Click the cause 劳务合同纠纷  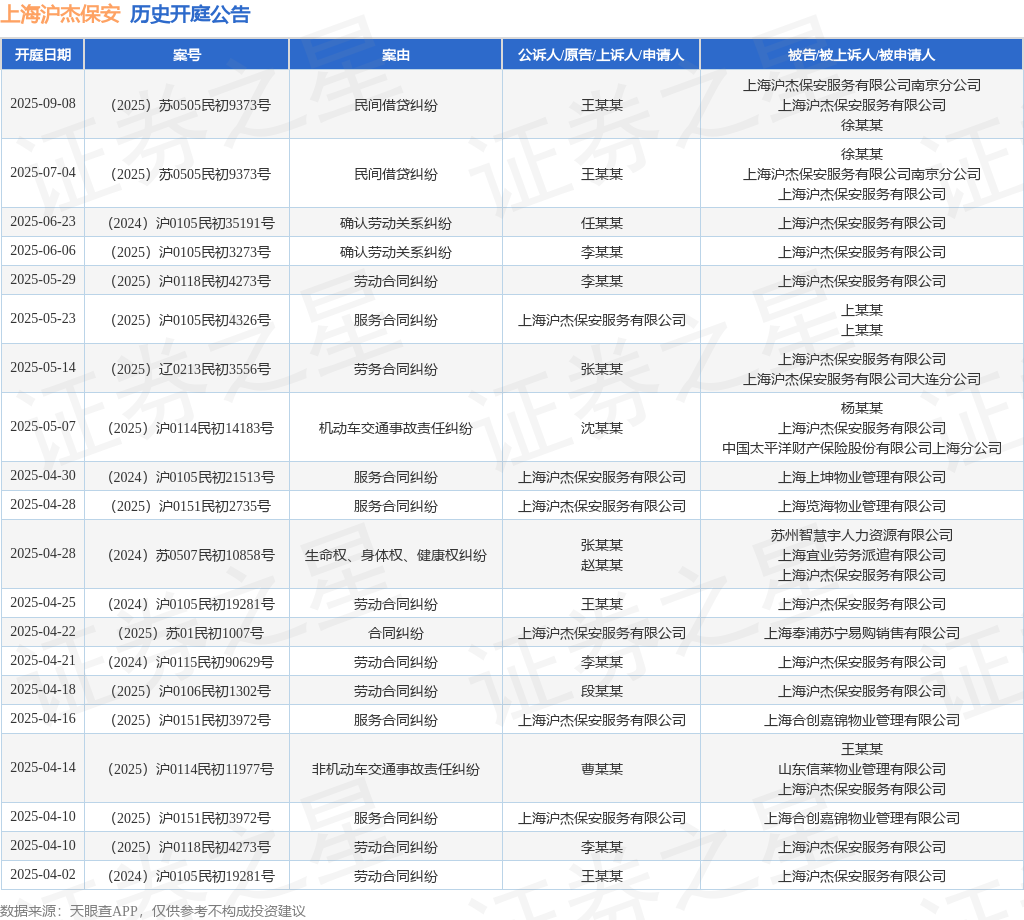click(396, 369)
